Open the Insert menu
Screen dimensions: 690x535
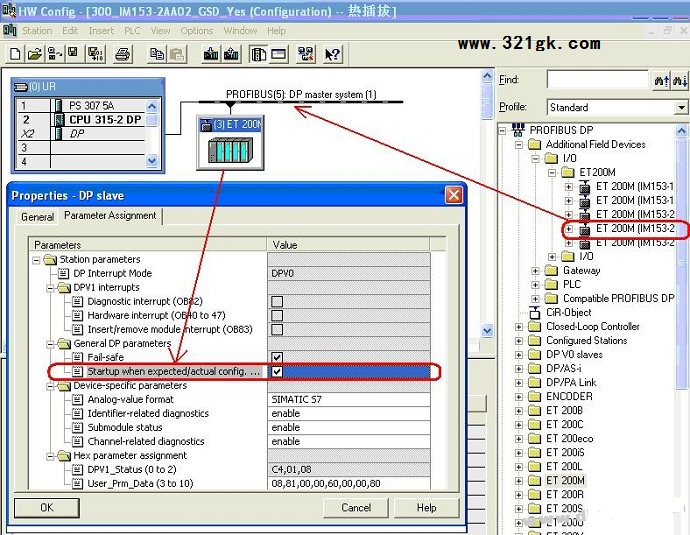[x=101, y=31]
